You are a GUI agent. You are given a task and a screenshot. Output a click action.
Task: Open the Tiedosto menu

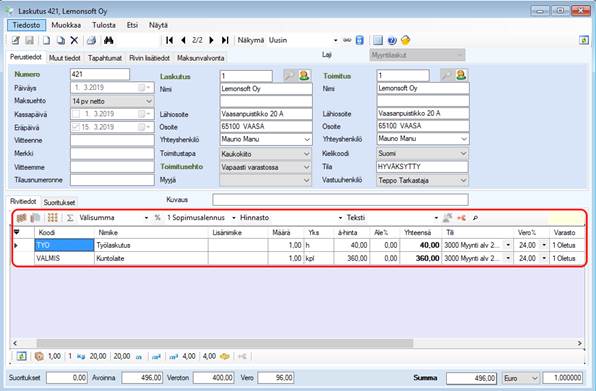26,25
